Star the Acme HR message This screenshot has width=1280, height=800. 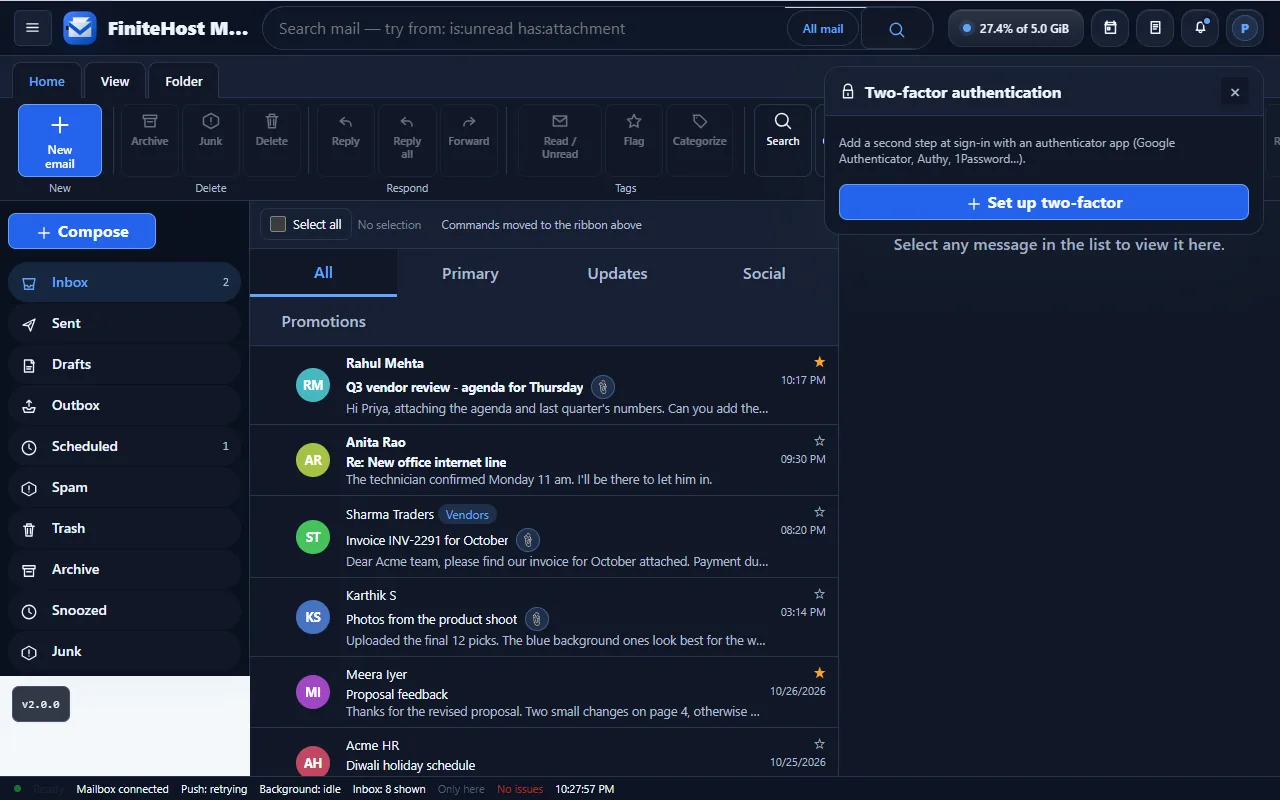[x=820, y=744]
